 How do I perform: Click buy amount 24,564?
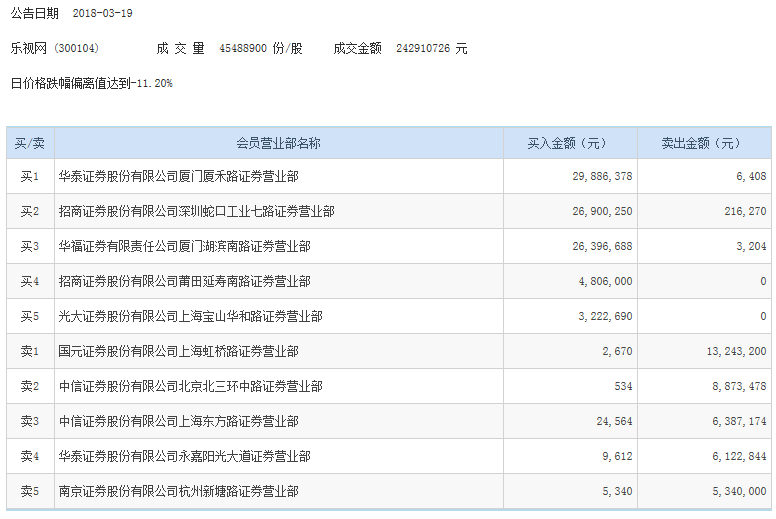[x=614, y=422]
